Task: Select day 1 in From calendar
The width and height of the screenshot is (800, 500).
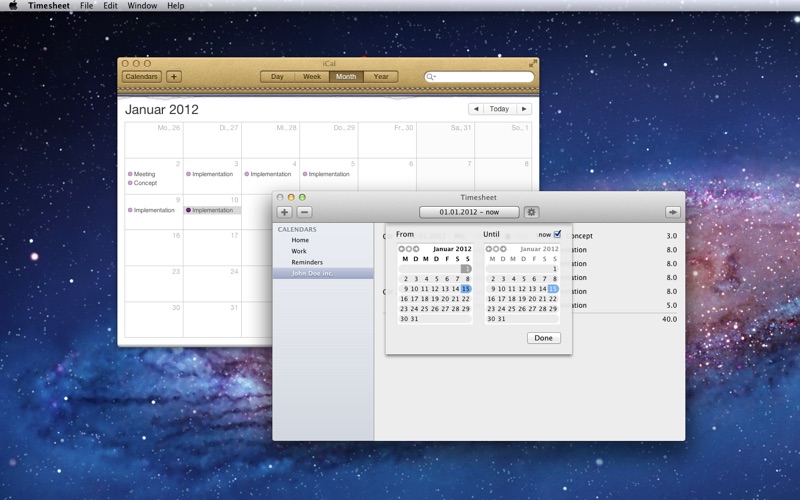Action: pos(466,268)
